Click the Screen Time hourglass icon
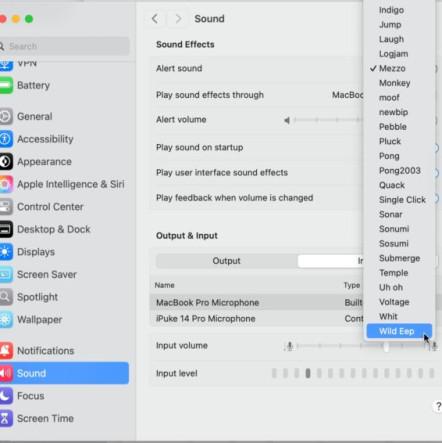Viewport: 442px width, 443px height. point(6,418)
